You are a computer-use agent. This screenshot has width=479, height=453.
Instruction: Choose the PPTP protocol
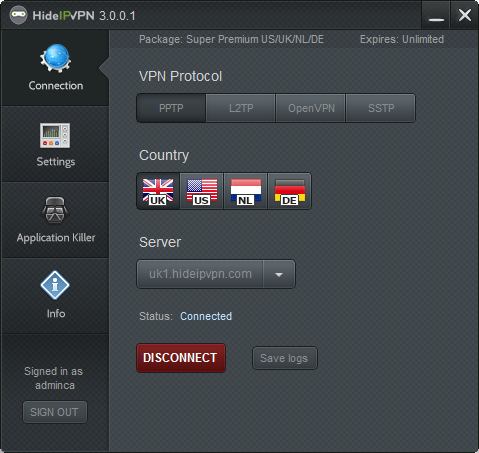click(171, 108)
